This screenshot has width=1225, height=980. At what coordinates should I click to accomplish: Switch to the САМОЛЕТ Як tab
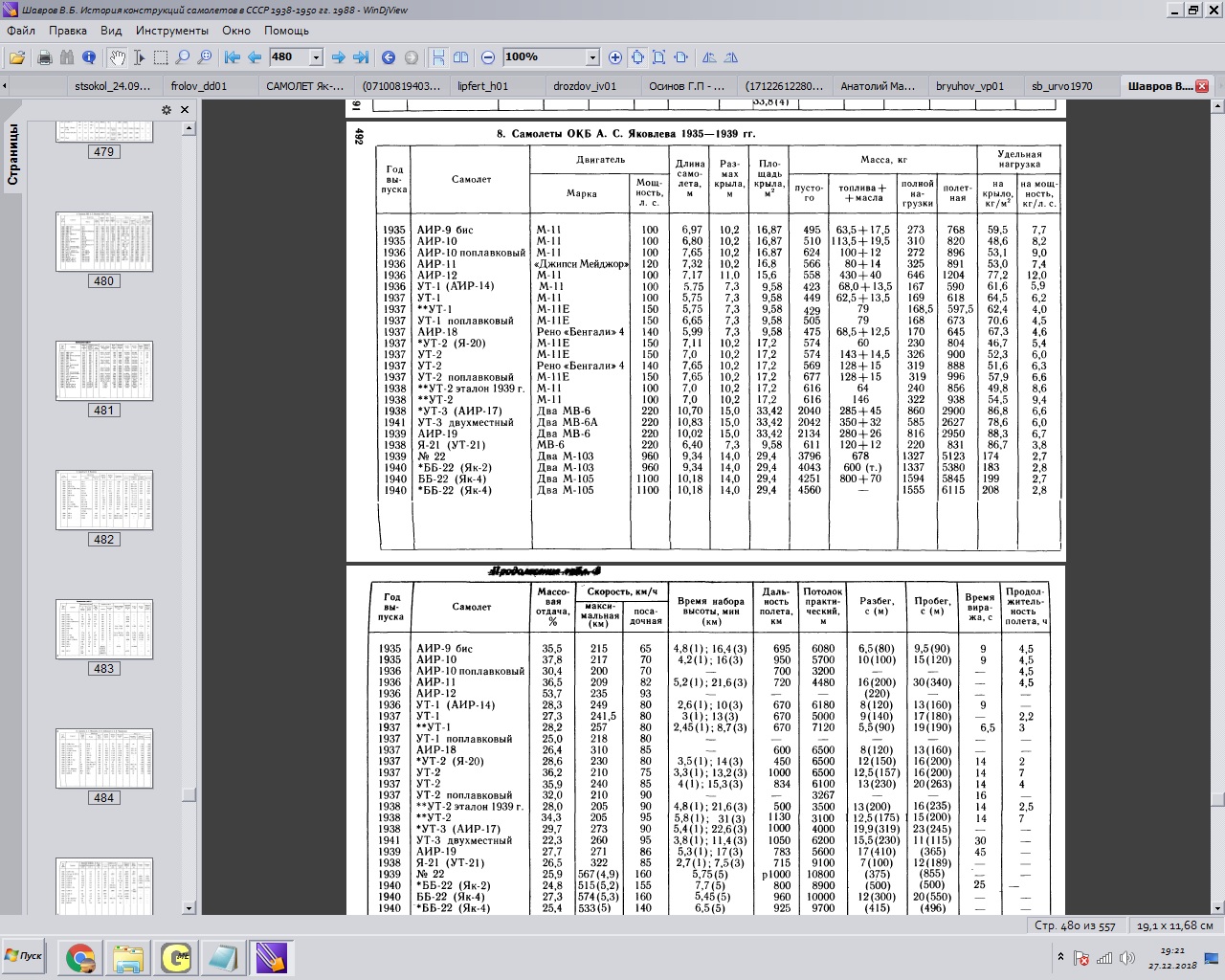[x=304, y=86]
